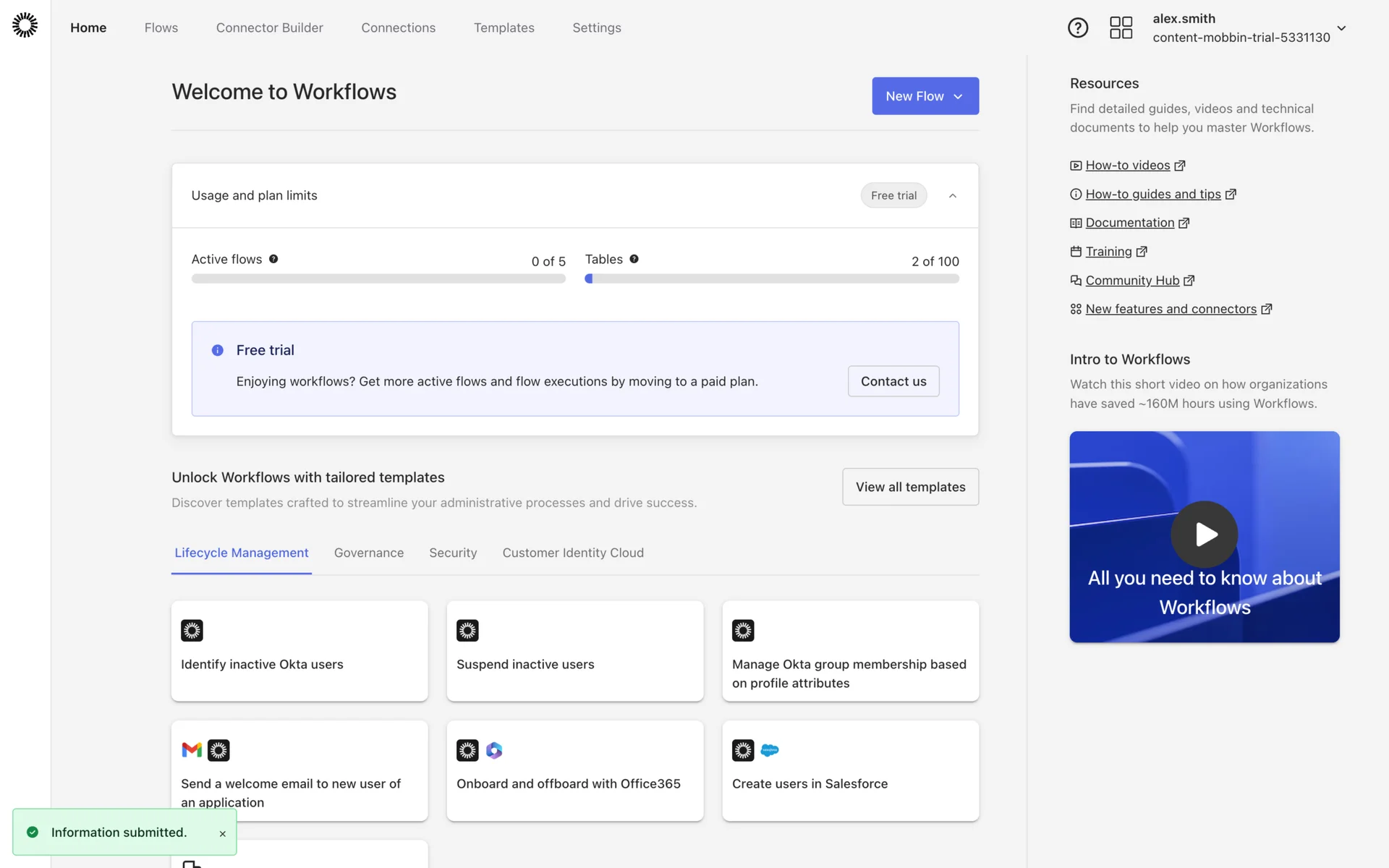Expand the alex.smith account menu
The height and width of the screenshot is (868, 1389).
1341,28
